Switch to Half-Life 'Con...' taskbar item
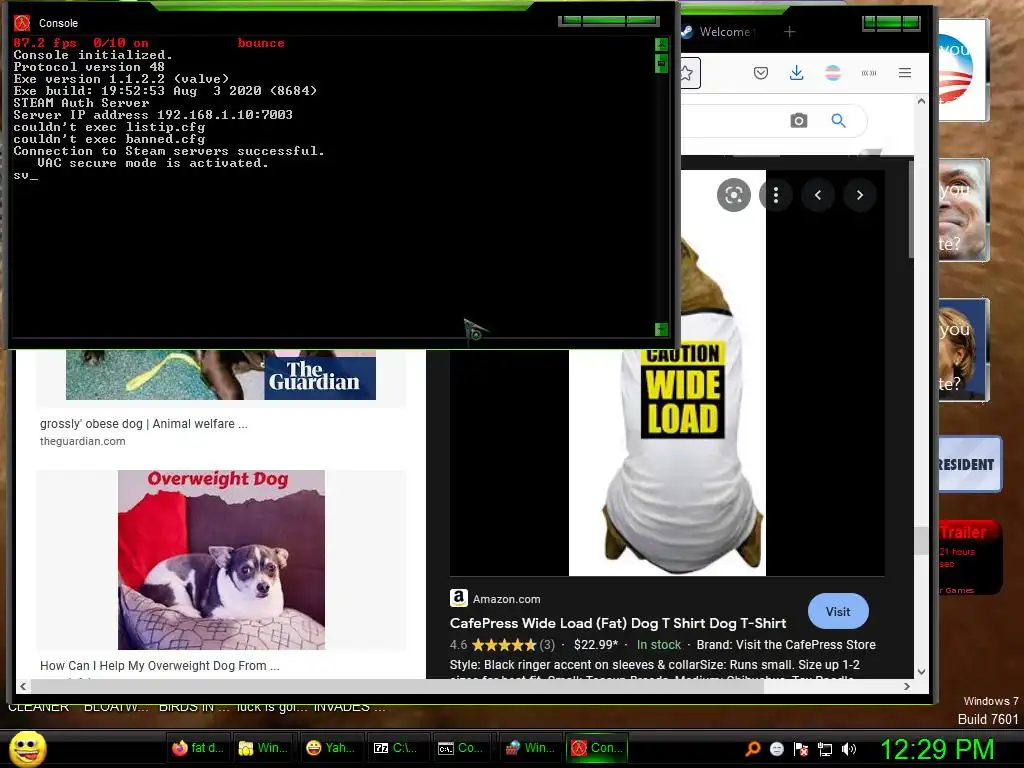 [597, 748]
